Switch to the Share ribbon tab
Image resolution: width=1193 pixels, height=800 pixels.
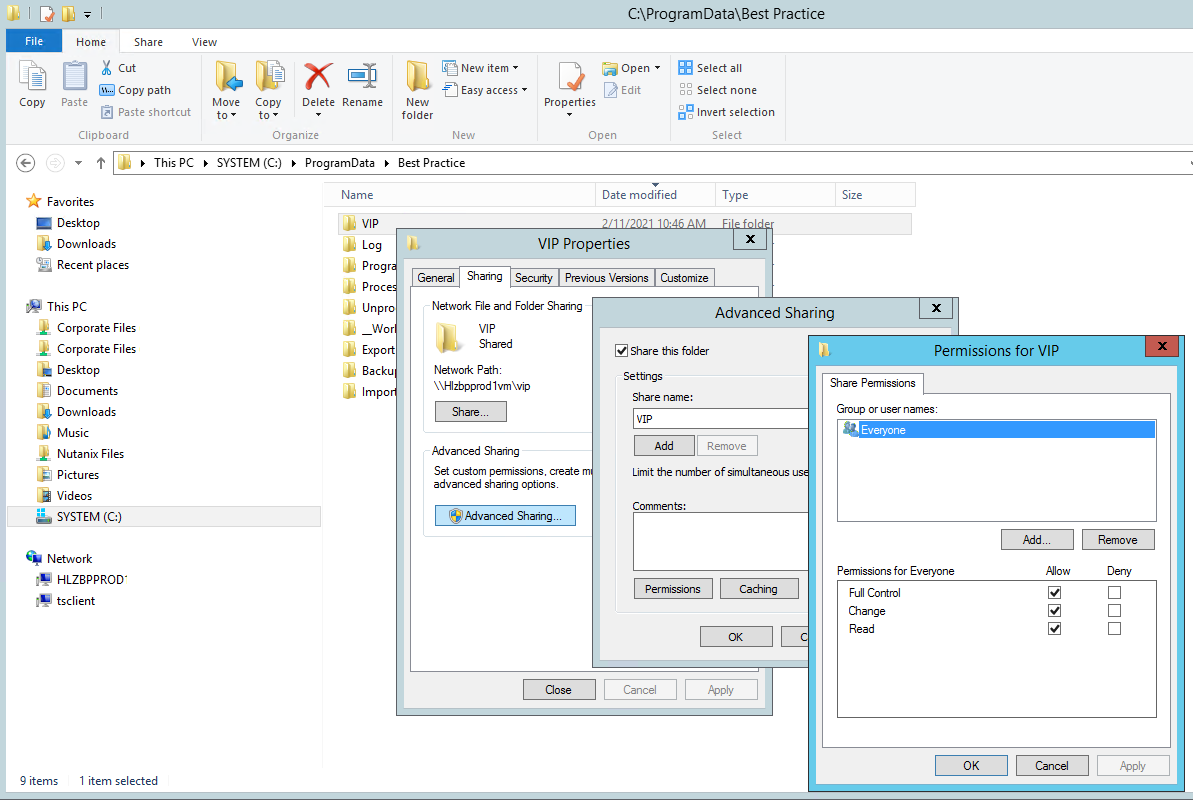[148, 42]
